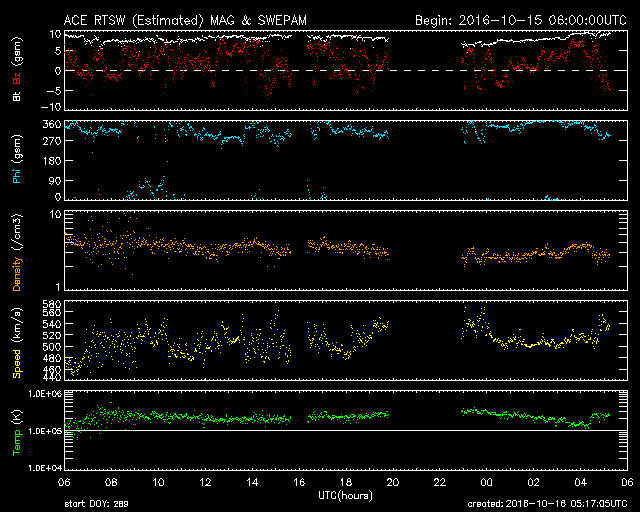This screenshot has height=512, width=640.
Task: Select the 1.0E+04 tick on the Temp axis
Action: click(45, 468)
